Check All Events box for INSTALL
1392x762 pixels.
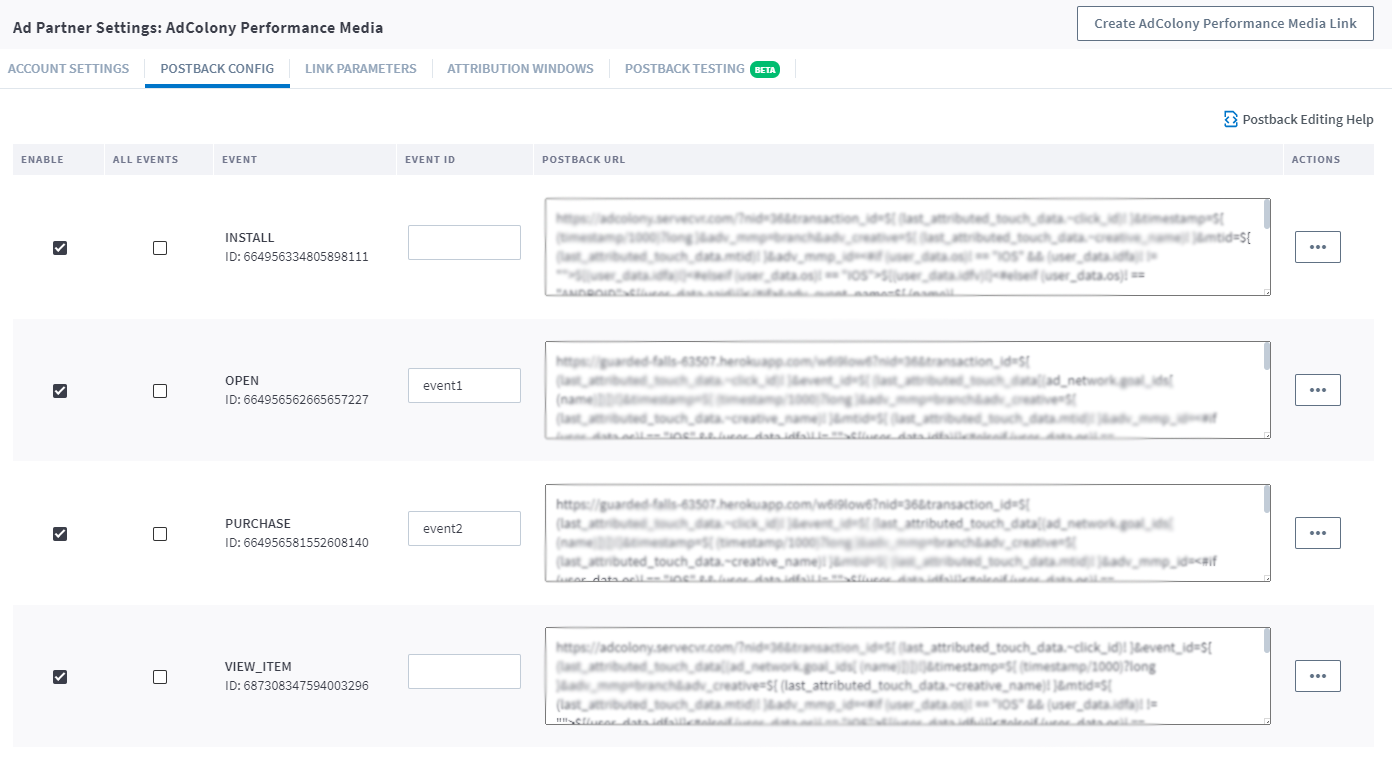click(x=160, y=248)
